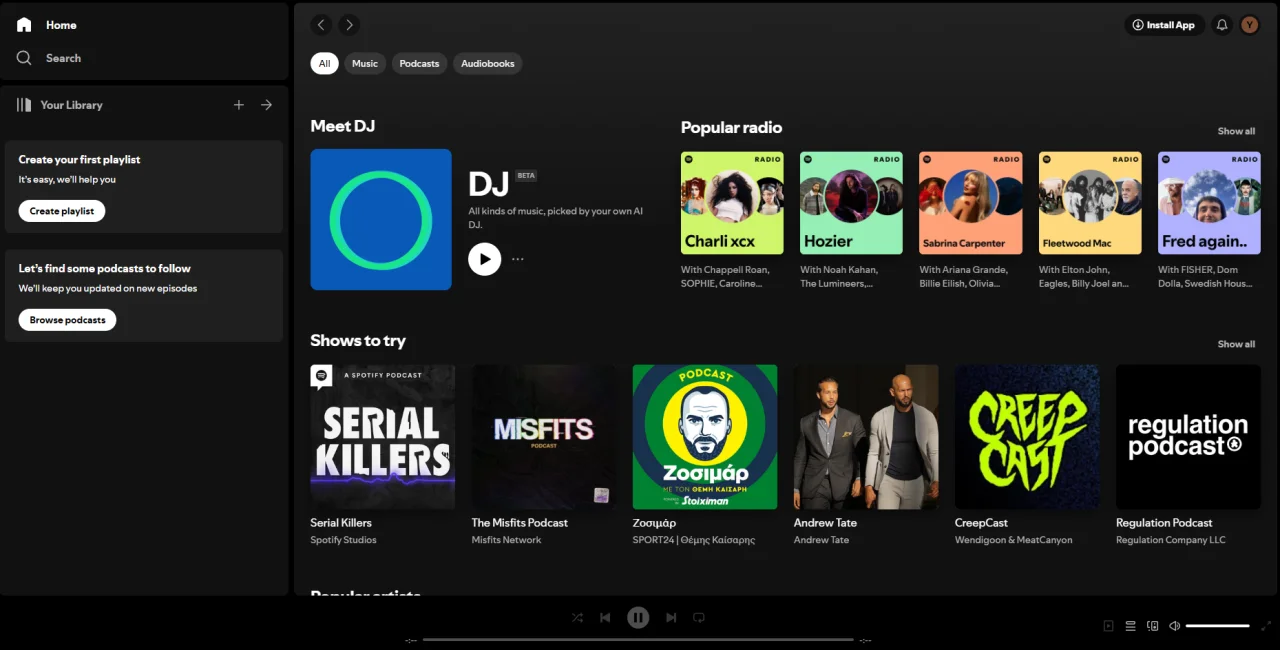Click Regulation Company LLC subtitle
1280x650 pixels.
(1170, 540)
